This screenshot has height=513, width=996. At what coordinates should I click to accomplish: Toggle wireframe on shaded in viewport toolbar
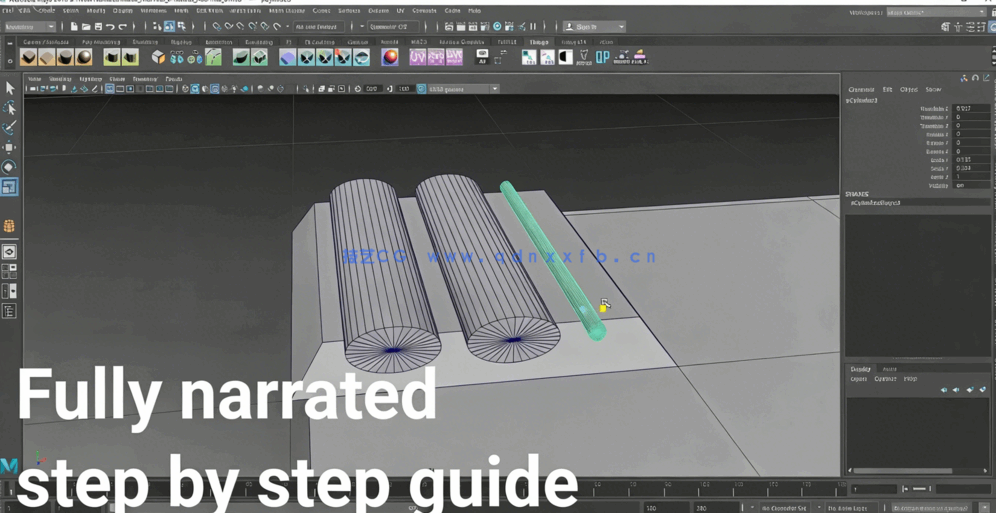[x=214, y=89]
